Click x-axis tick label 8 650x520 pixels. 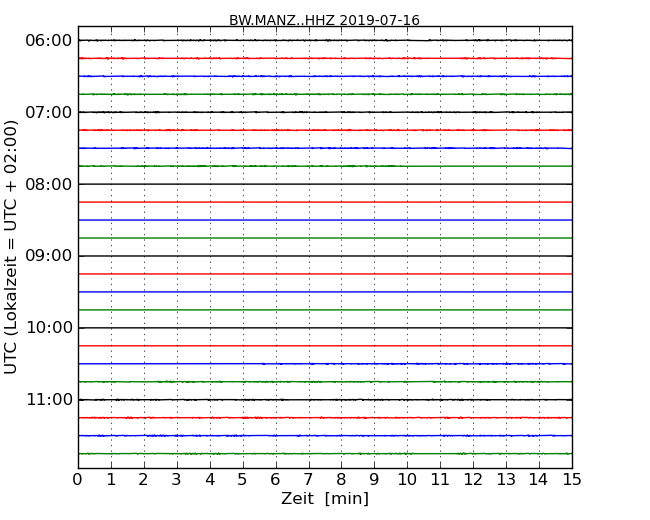(x=341, y=480)
